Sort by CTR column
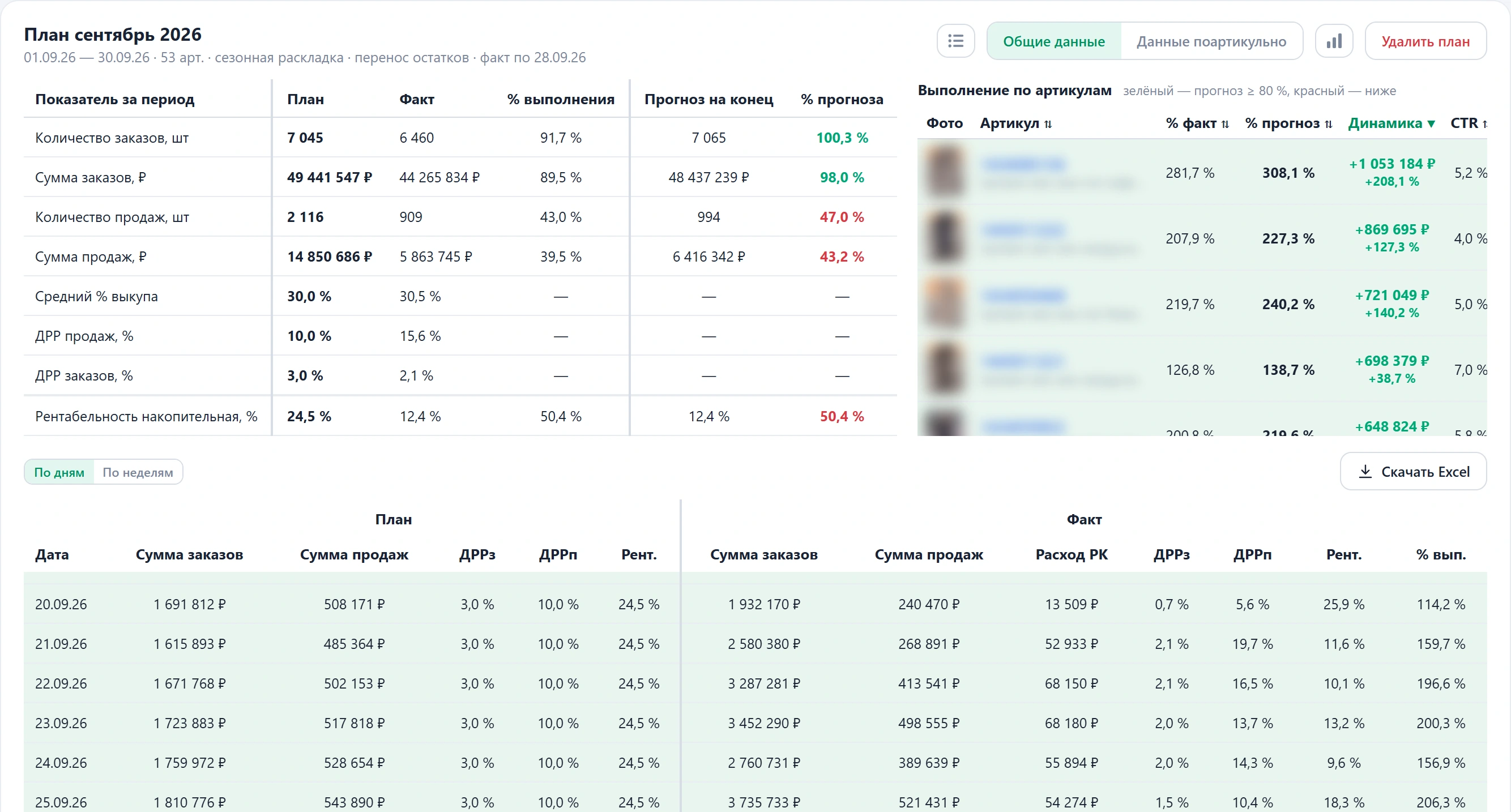The image size is (1511, 812). (x=1469, y=123)
